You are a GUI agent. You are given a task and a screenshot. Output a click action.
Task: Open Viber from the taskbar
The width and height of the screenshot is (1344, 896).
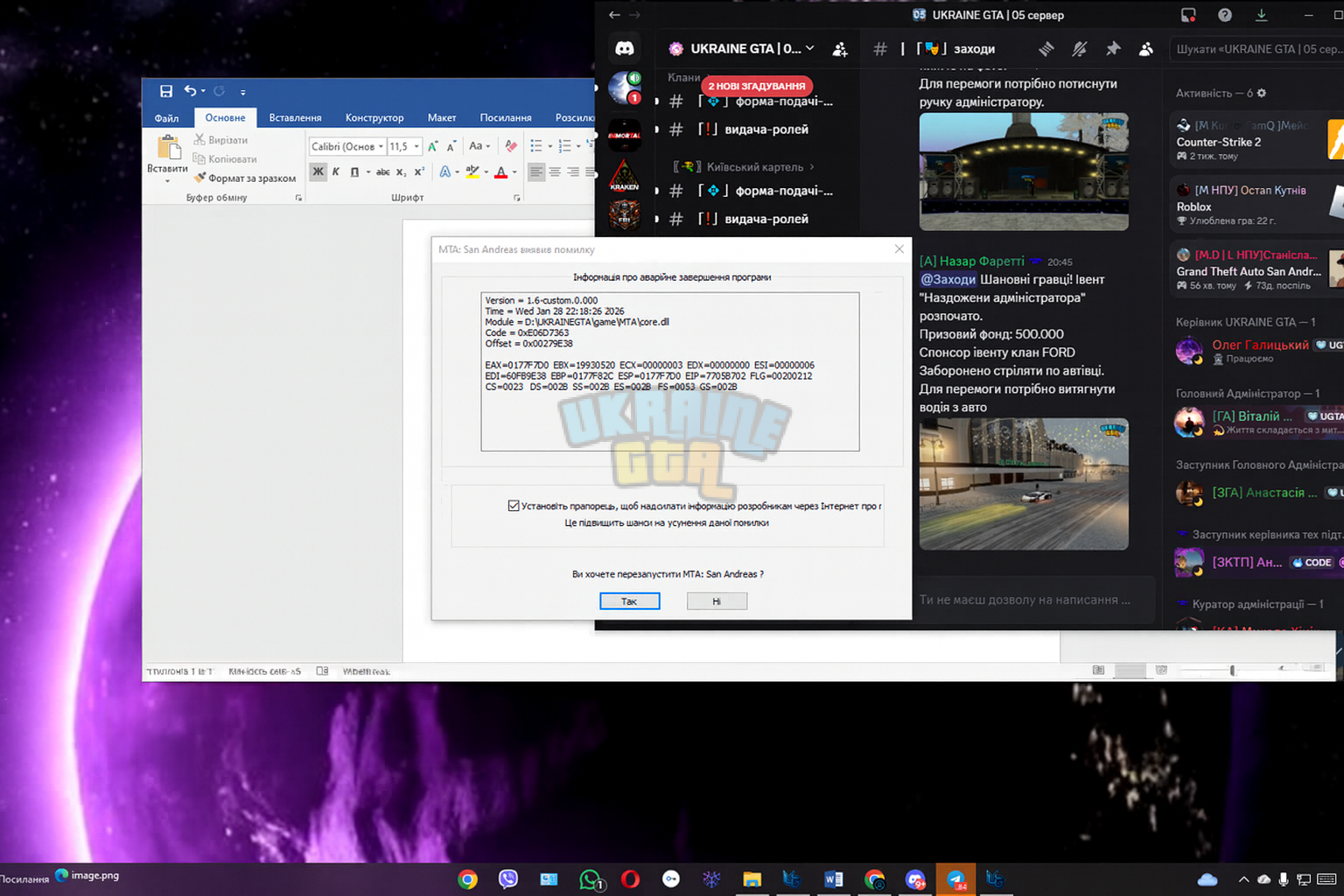pyautogui.click(x=508, y=878)
